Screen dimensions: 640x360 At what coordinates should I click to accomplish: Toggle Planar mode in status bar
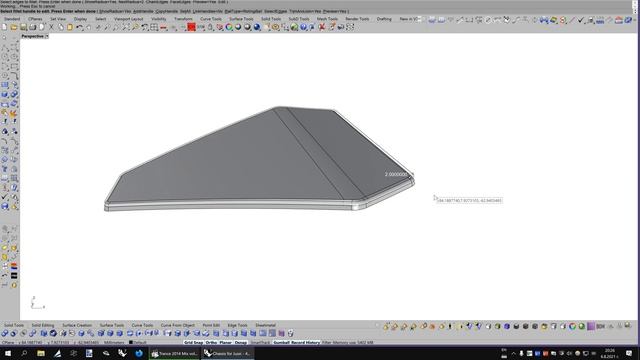[x=225, y=342]
